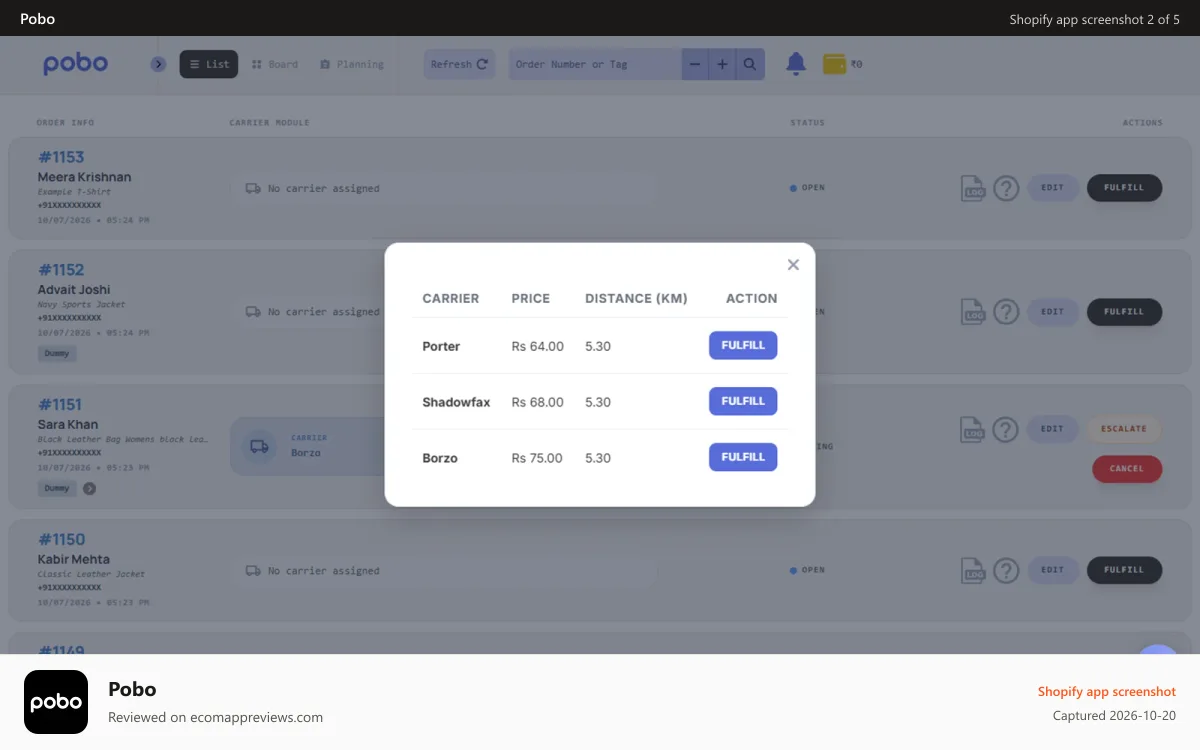Switch to Board view
The width and height of the screenshot is (1200, 750).
(275, 64)
